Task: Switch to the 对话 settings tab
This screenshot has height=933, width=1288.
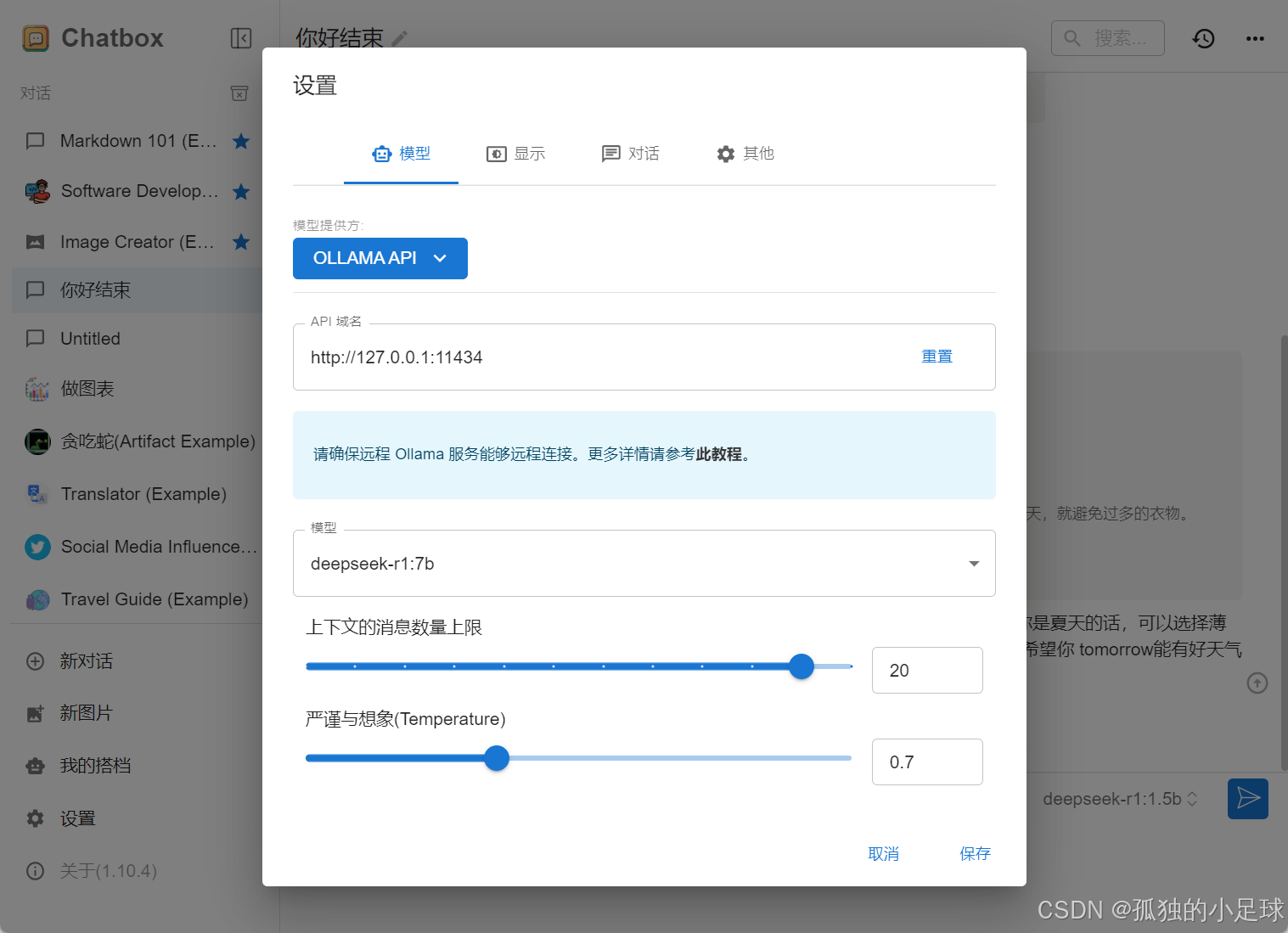Action: tap(630, 154)
